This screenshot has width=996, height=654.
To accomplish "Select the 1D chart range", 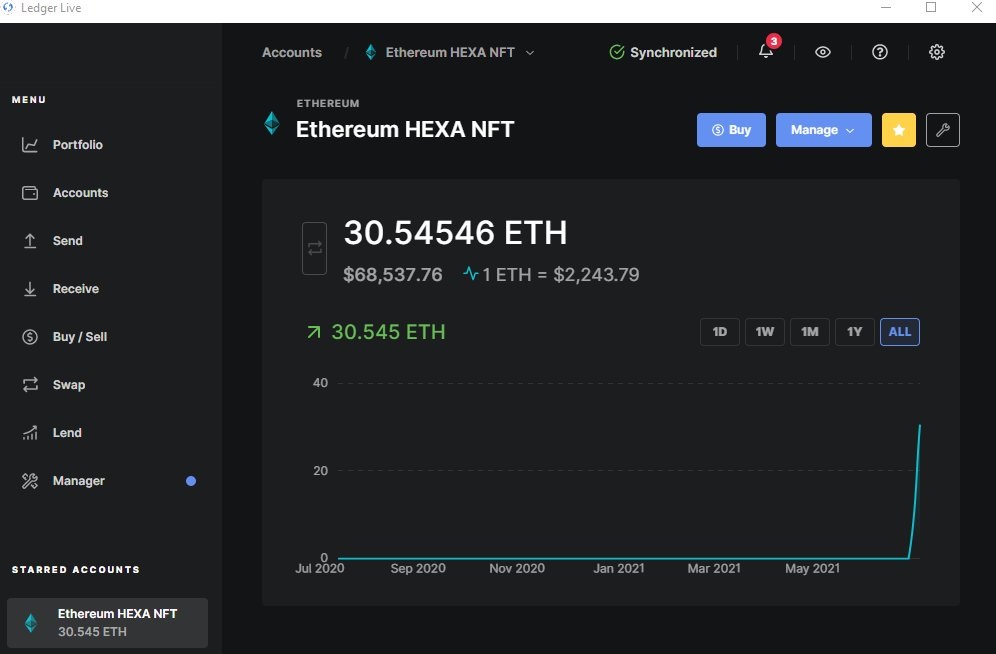I will coord(720,332).
